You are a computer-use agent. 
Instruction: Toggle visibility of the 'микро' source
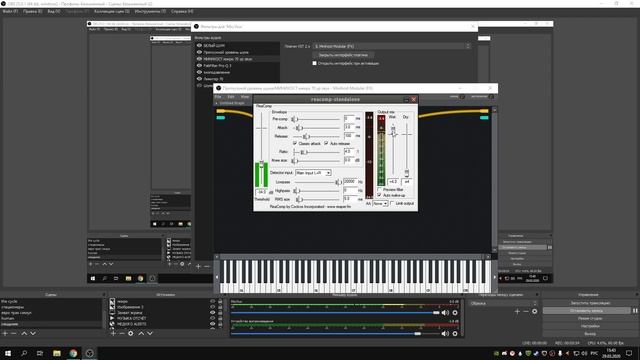[x=212, y=301]
